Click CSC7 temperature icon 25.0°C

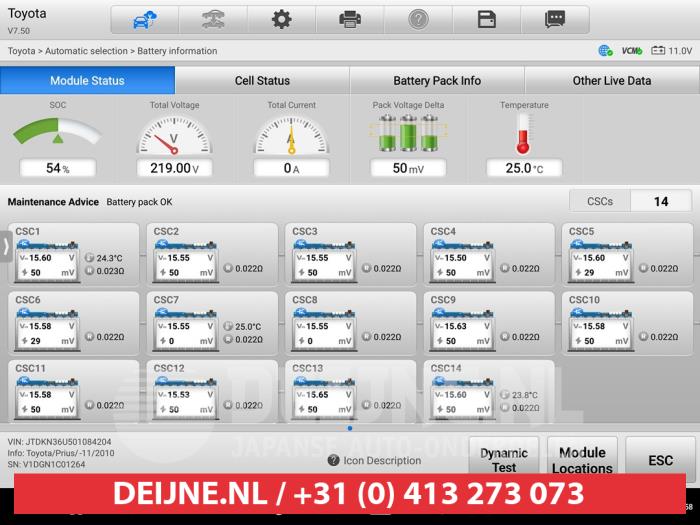coord(228,326)
